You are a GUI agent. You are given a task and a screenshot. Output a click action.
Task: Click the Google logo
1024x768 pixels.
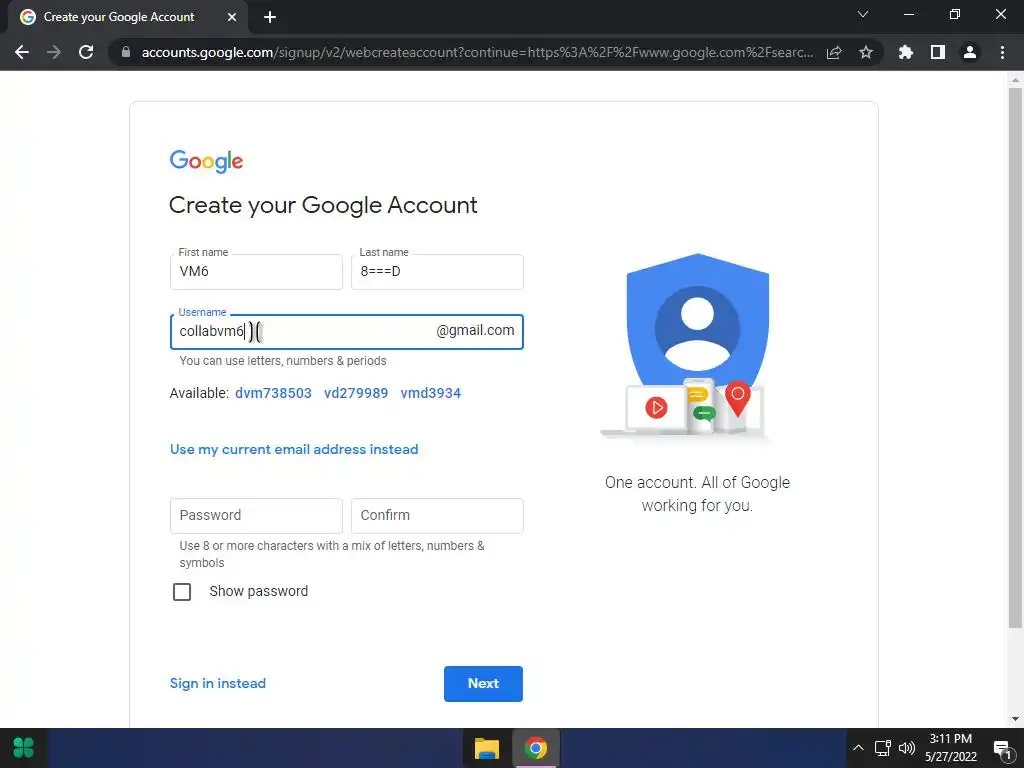point(206,161)
